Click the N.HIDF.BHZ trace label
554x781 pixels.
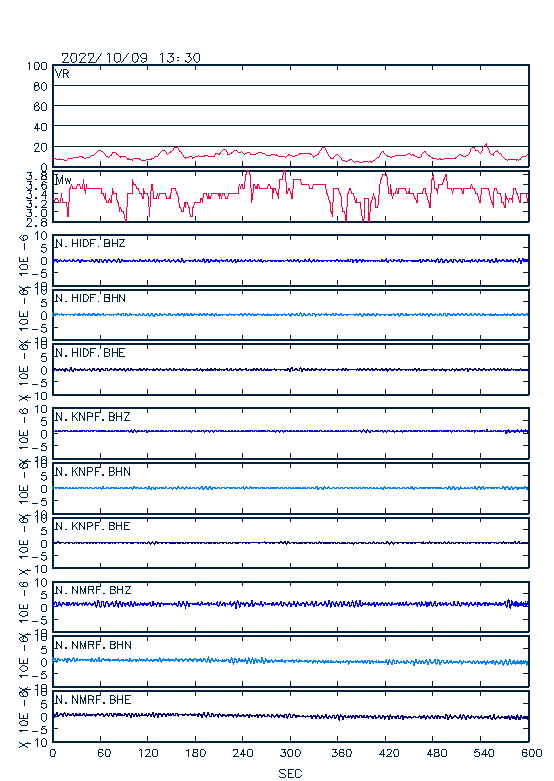pos(90,243)
